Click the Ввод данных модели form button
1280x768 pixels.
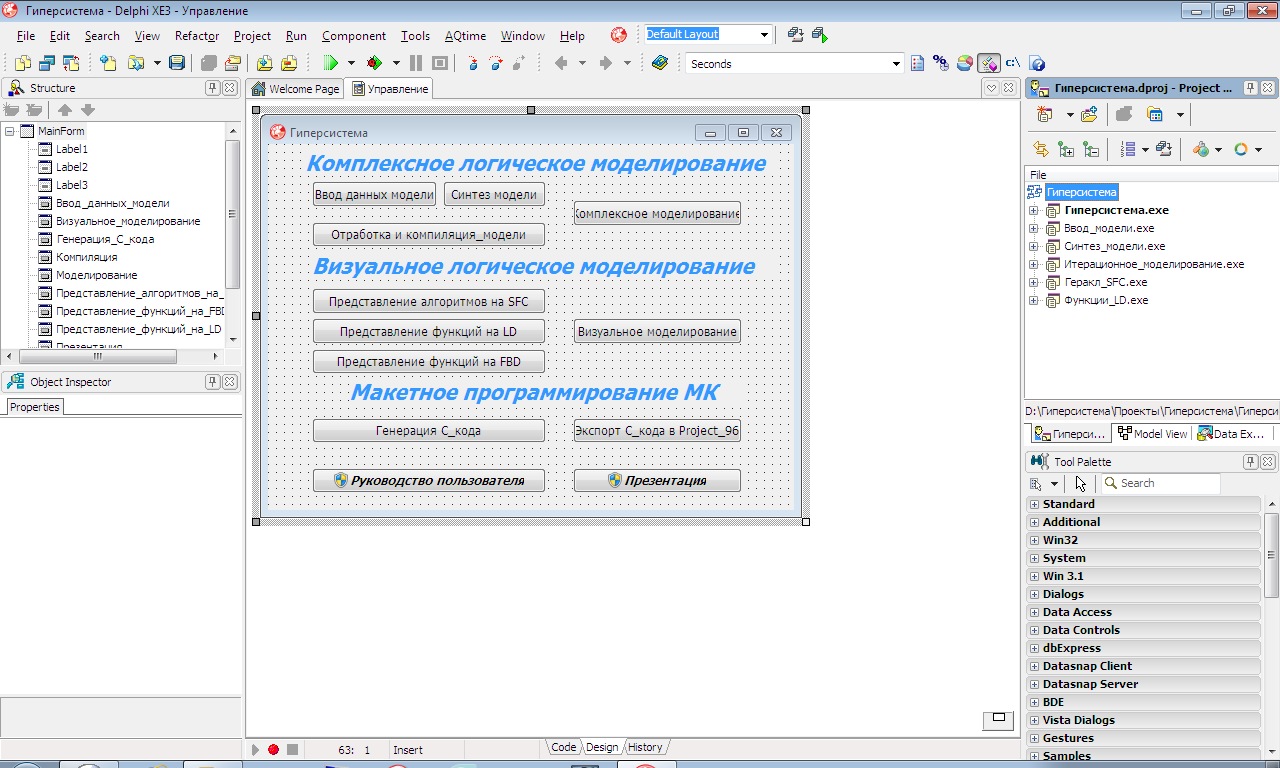[x=375, y=195]
